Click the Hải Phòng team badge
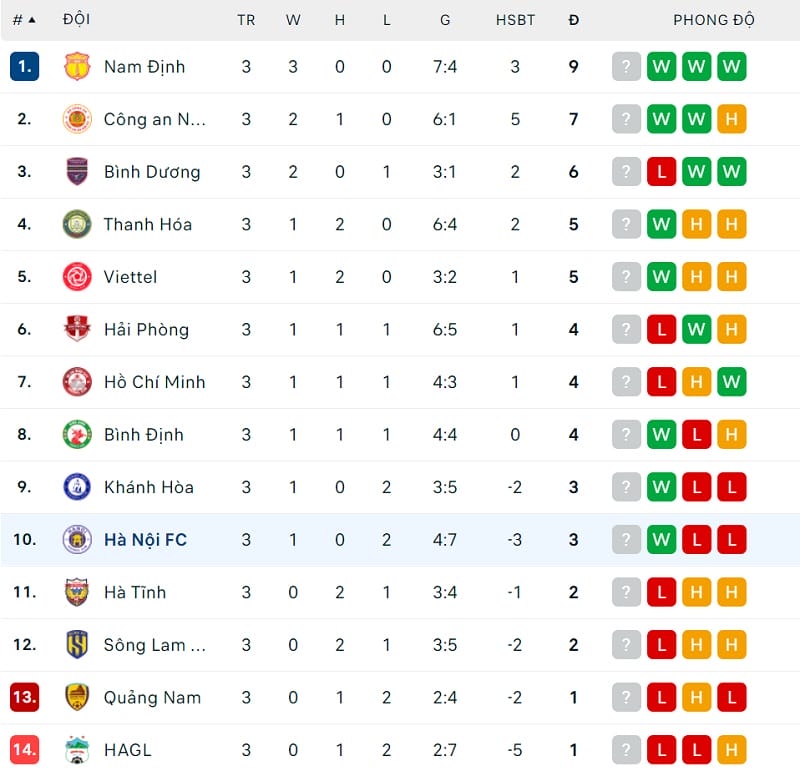800x771 pixels. pyautogui.click(x=77, y=329)
